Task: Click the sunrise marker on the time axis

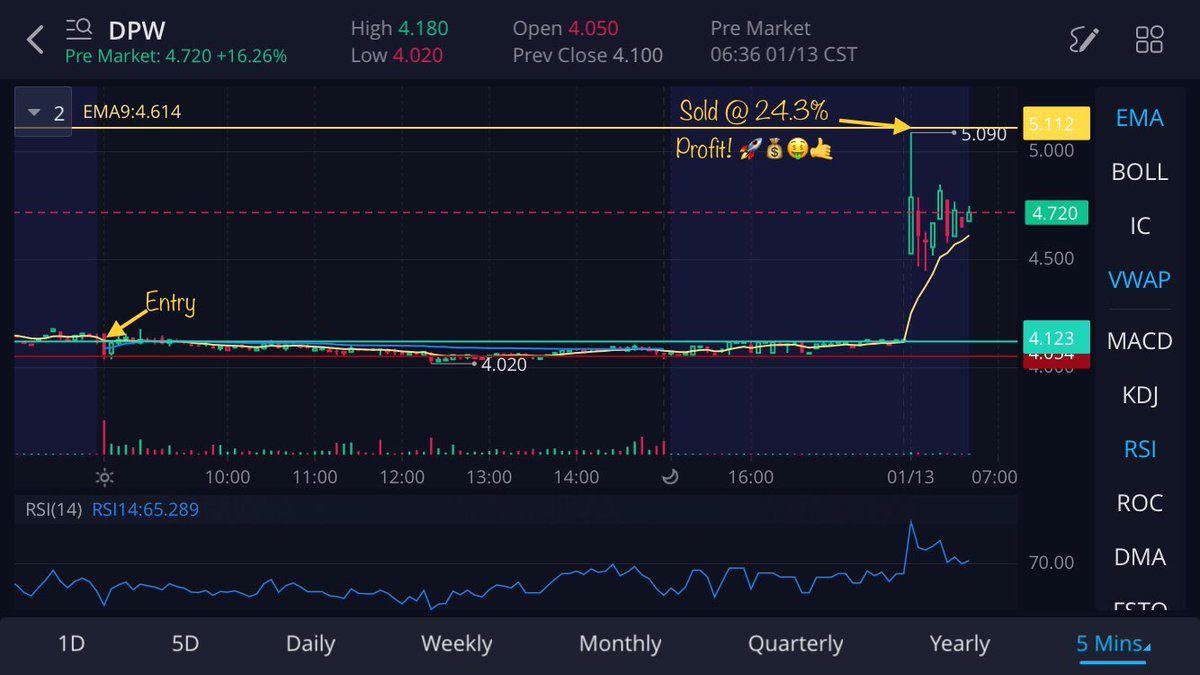Action: [105, 478]
